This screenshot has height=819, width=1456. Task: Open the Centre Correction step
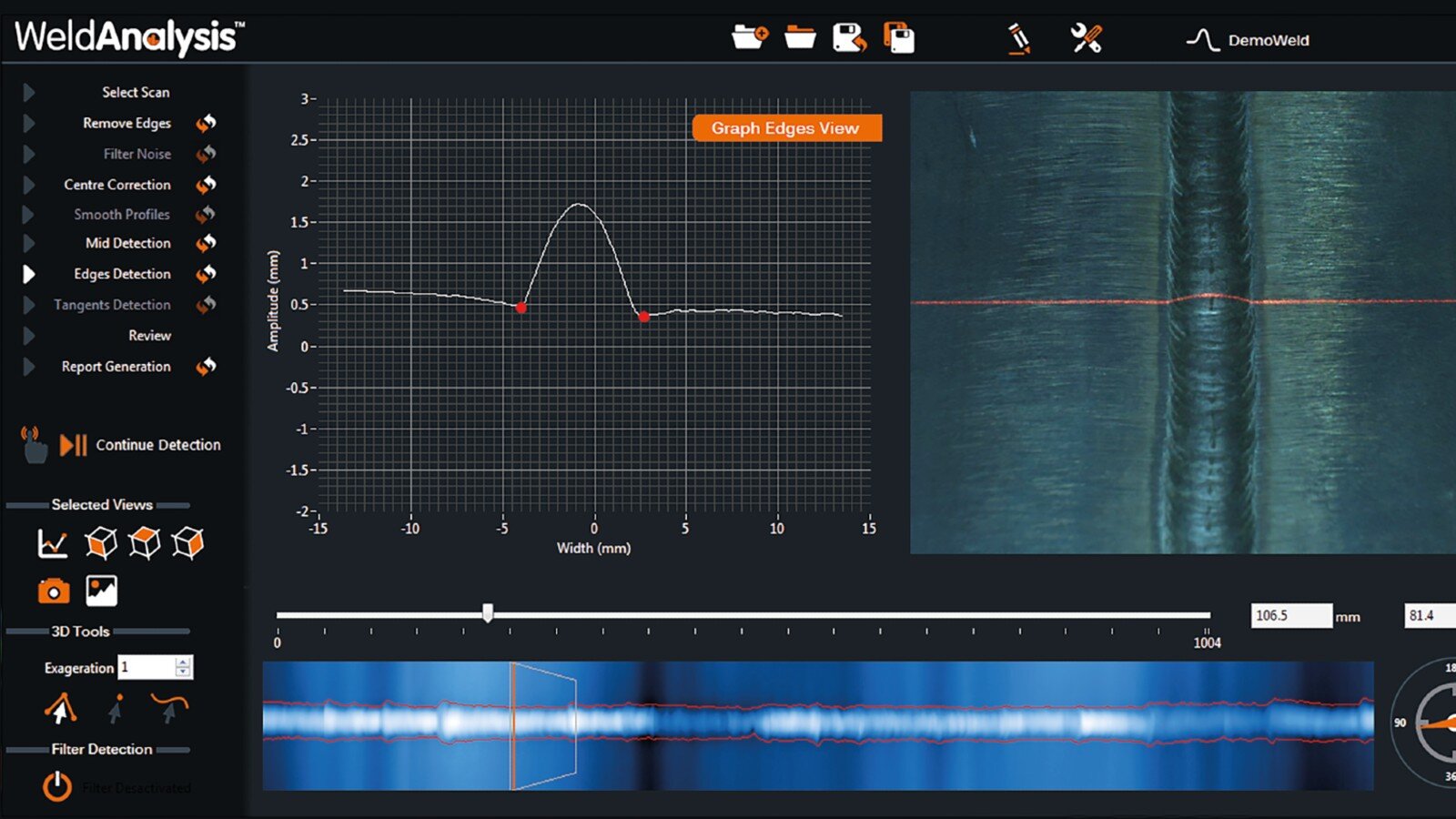[117, 185]
